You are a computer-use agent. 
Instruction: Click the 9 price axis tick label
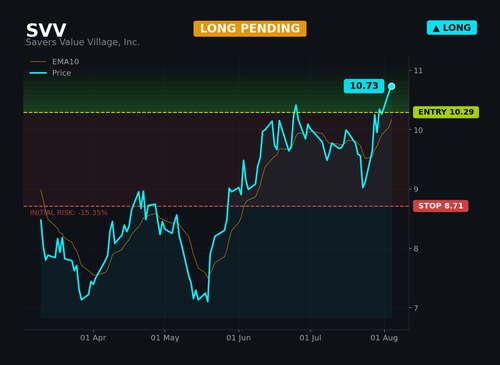point(416,189)
